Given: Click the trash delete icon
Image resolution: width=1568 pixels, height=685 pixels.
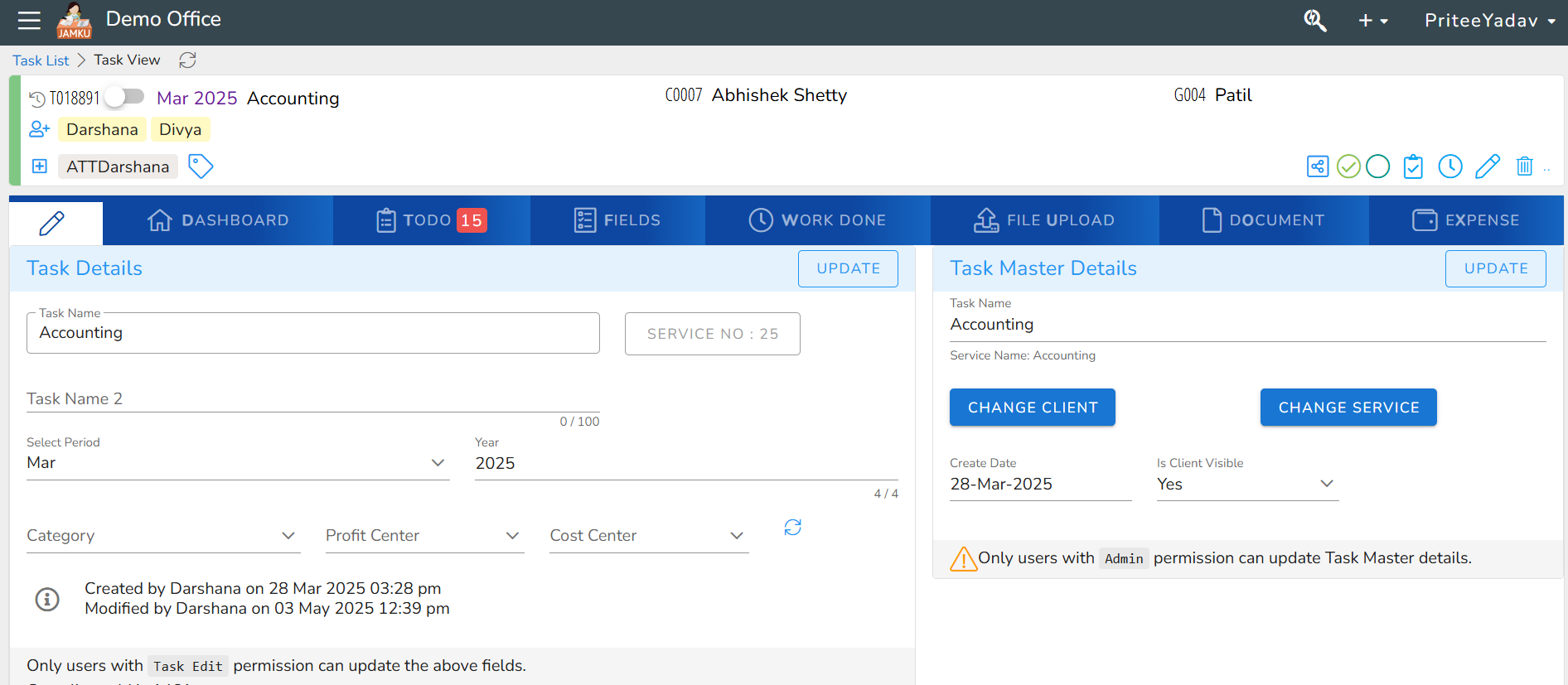Looking at the screenshot, I should point(1524,166).
